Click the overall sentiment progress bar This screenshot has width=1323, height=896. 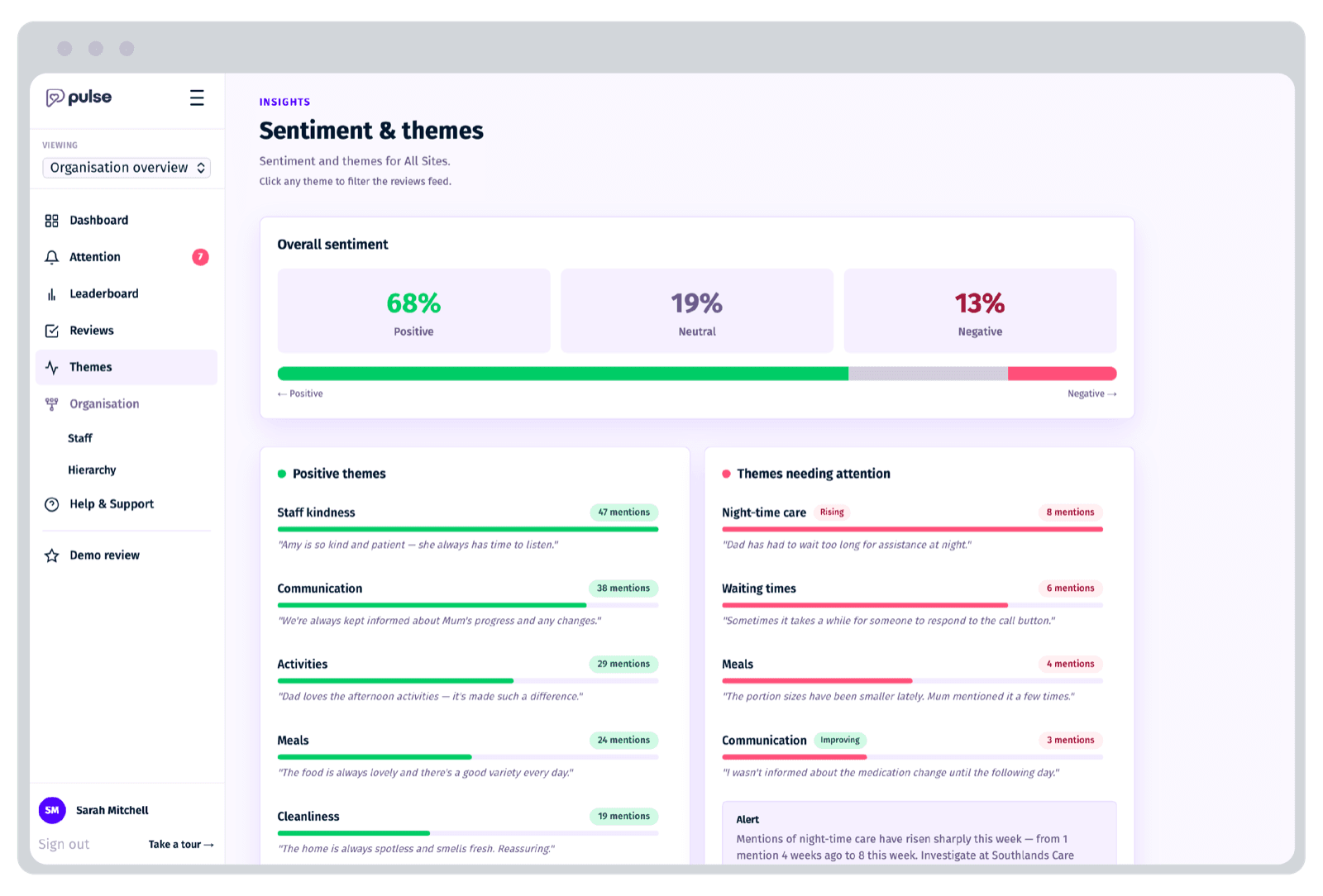pos(697,374)
